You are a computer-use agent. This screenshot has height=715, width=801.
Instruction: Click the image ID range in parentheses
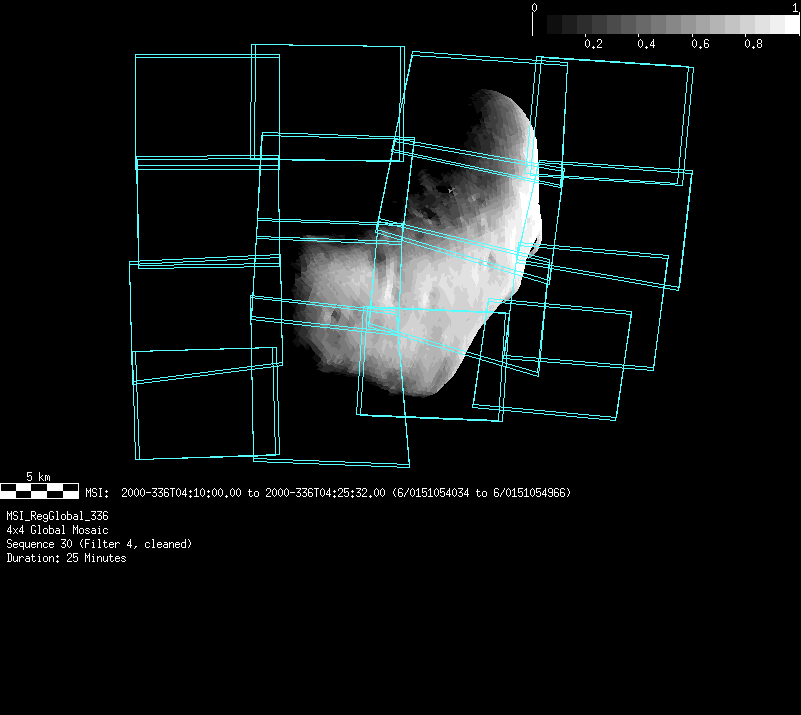pyautogui.click(x=481, y=493)
